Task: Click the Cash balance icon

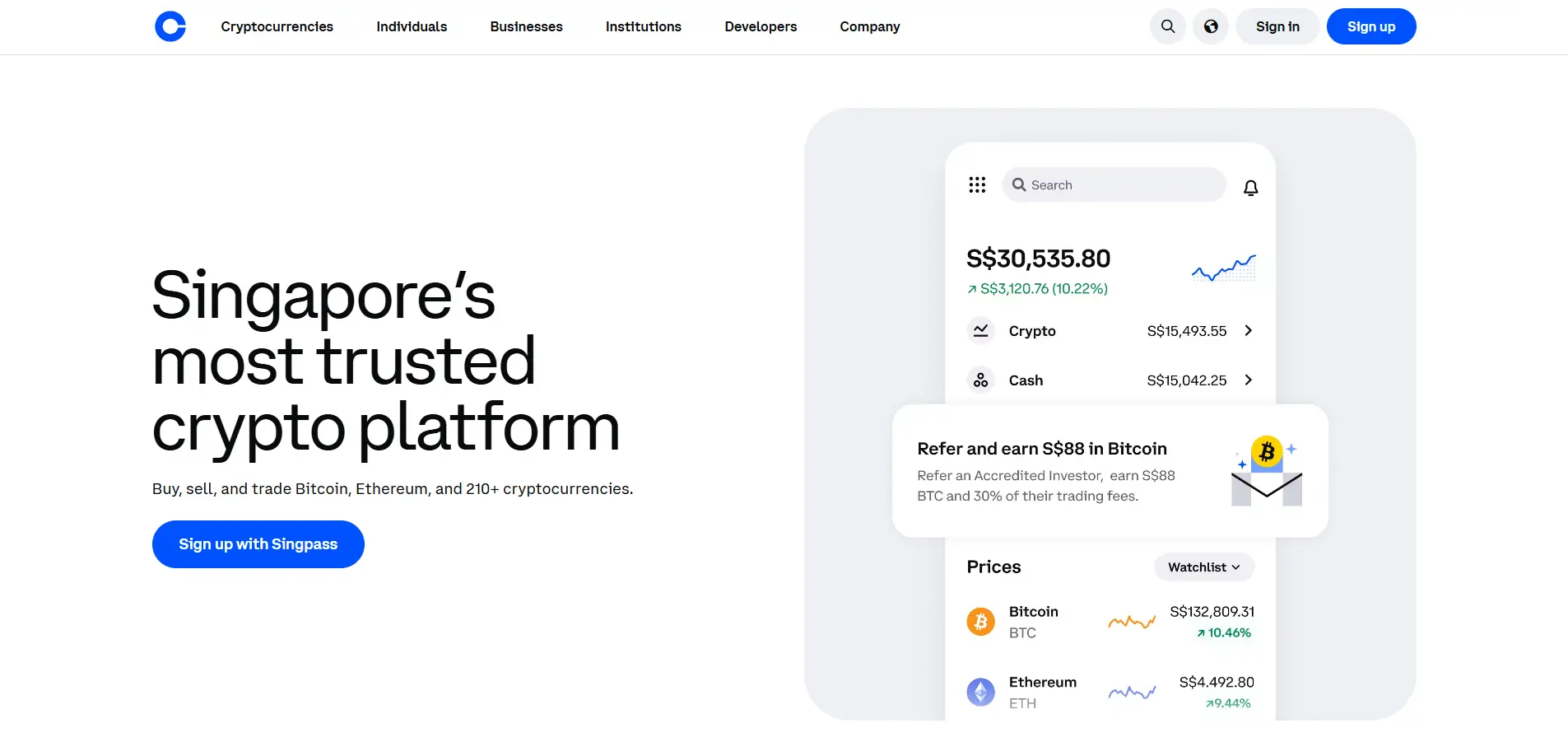Action: pyautogui.click(x=980, y=380)
